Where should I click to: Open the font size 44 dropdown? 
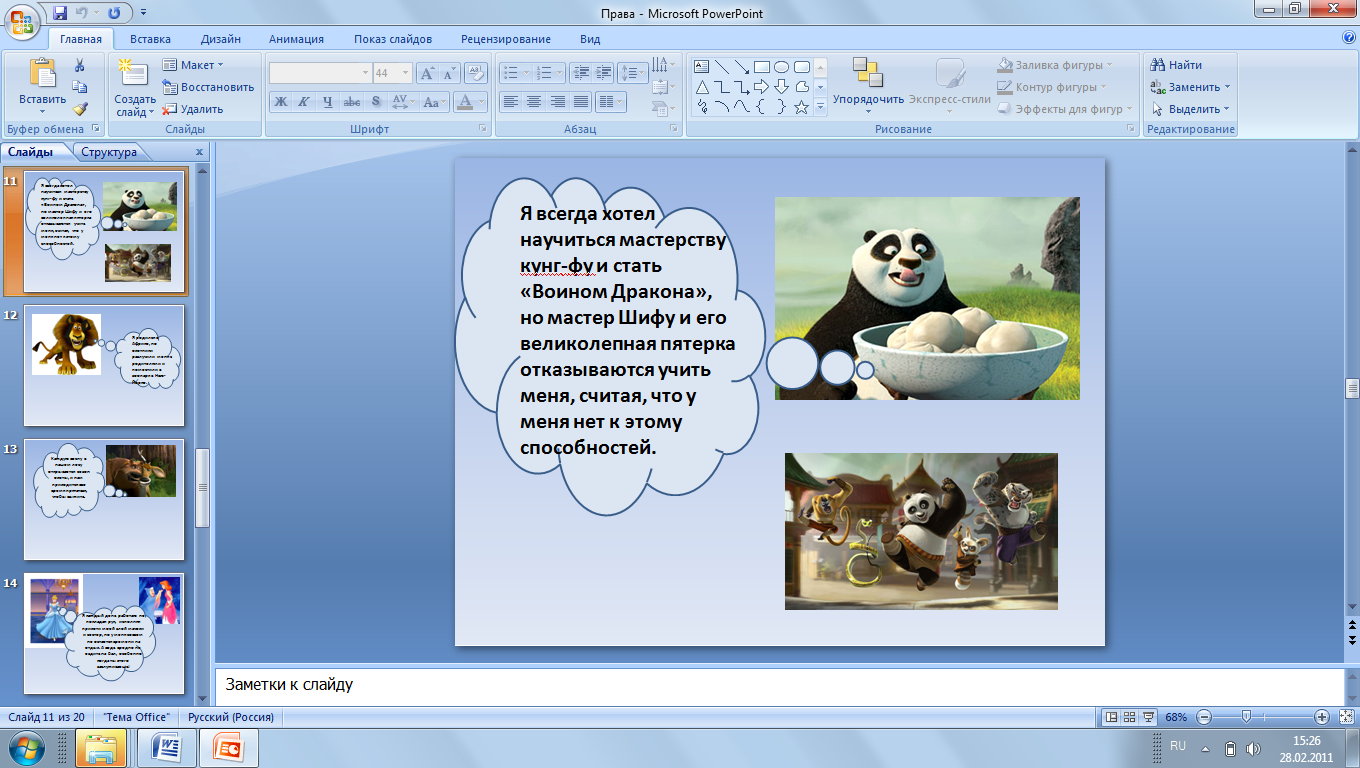point(405,73)
